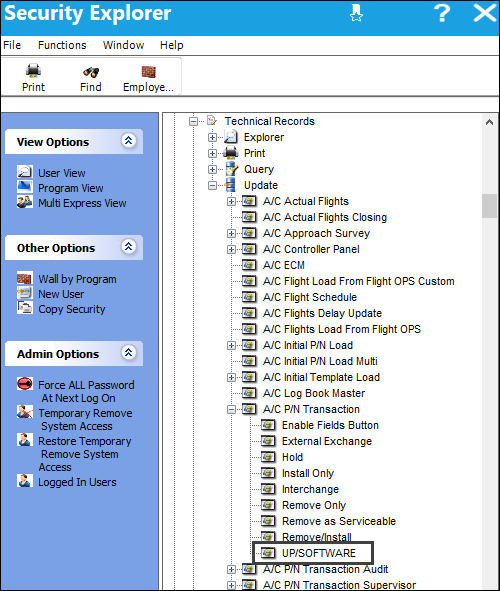Screen dimensions: 500x591
Task: Click the Update tree node icon
Action: click(230, 185)
